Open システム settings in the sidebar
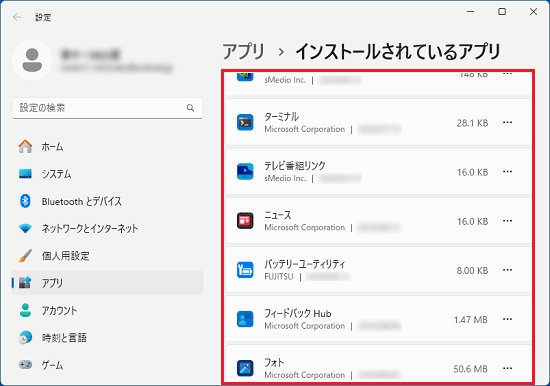The height and width of the screenshot is (386, 550). [x=107, y=174]
